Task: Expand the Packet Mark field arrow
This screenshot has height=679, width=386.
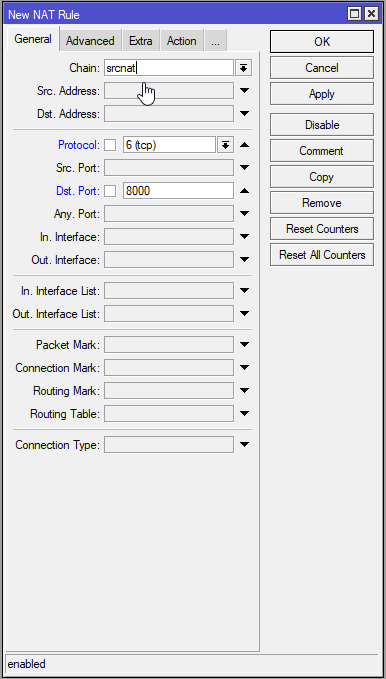Action: [x=244, y=345]
